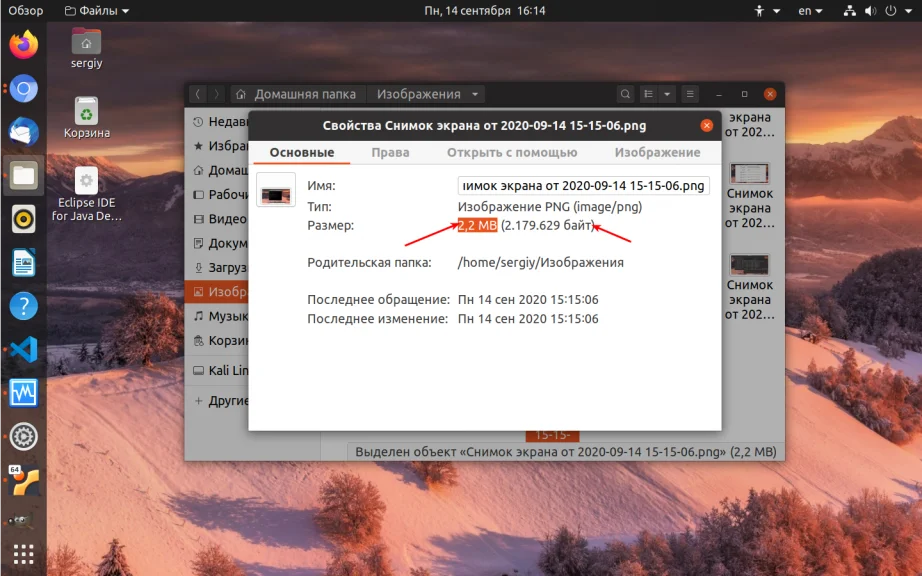This screenshot has height=576, width=922.
Task: Open Files hamburger menu
Action: tap(690, 94)
